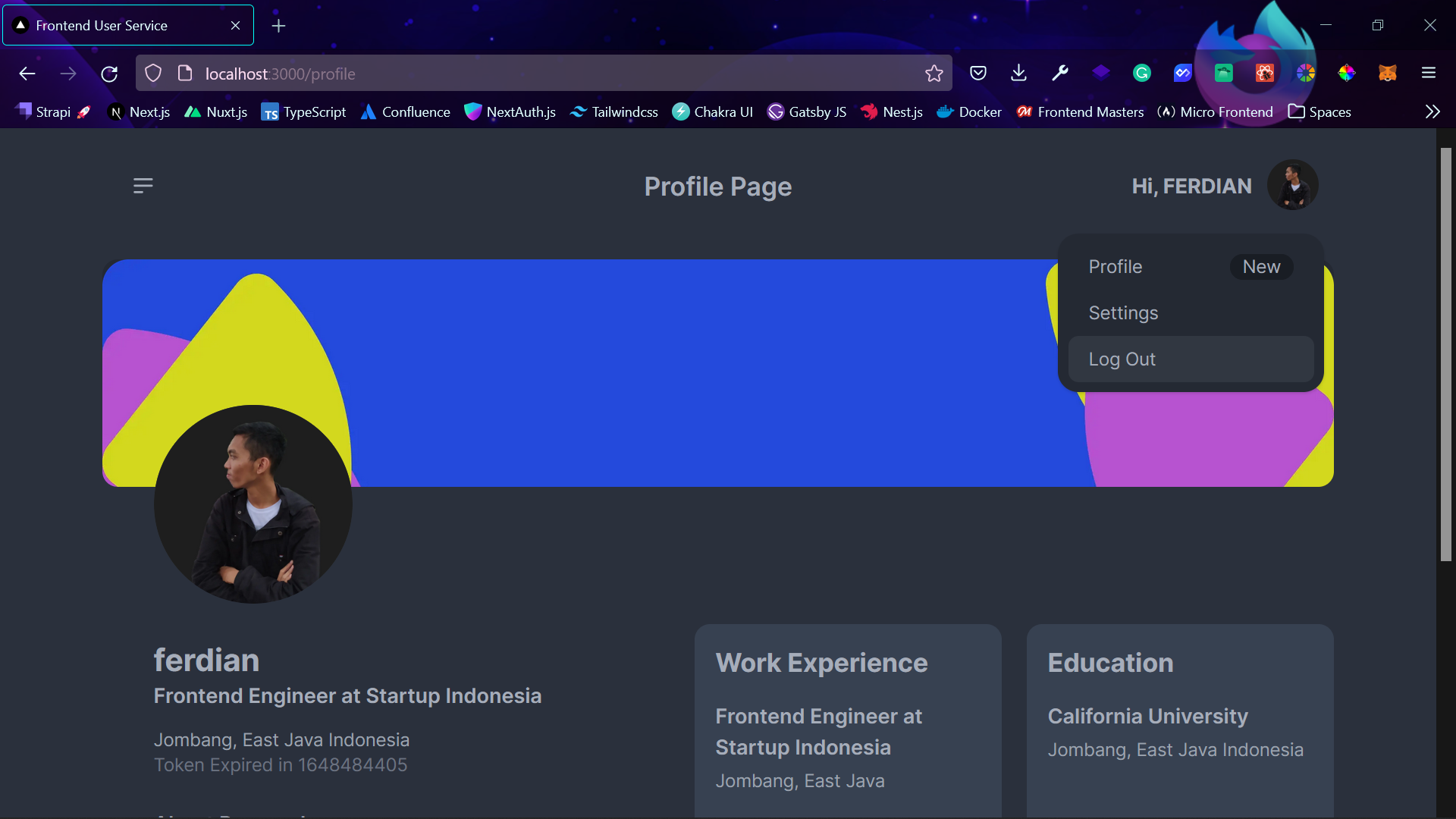This screenshot has width=1456, height=819.
Task: Open Firefox application menu
Action: [1429, 74]
